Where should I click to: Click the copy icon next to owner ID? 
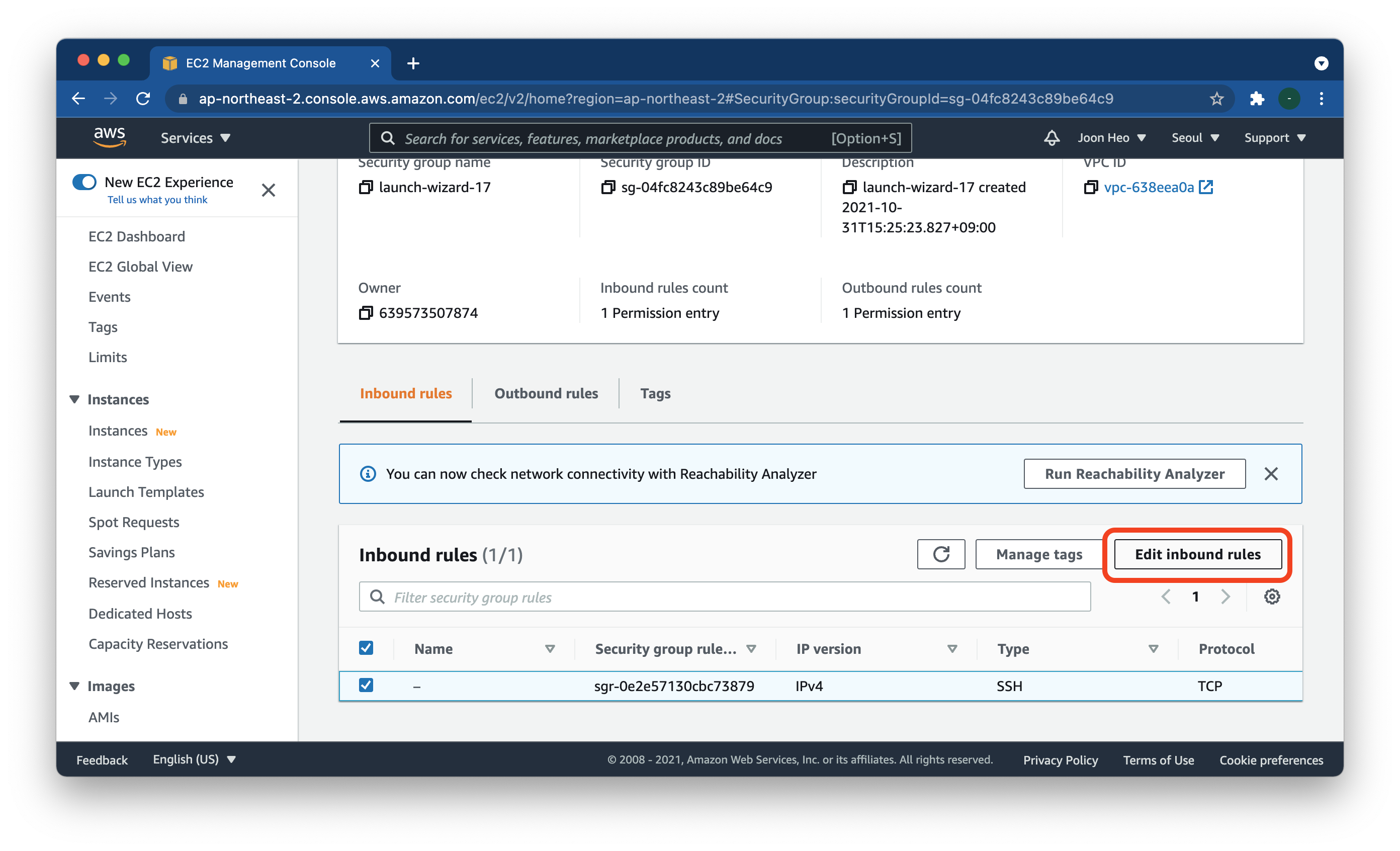point(366,313)
